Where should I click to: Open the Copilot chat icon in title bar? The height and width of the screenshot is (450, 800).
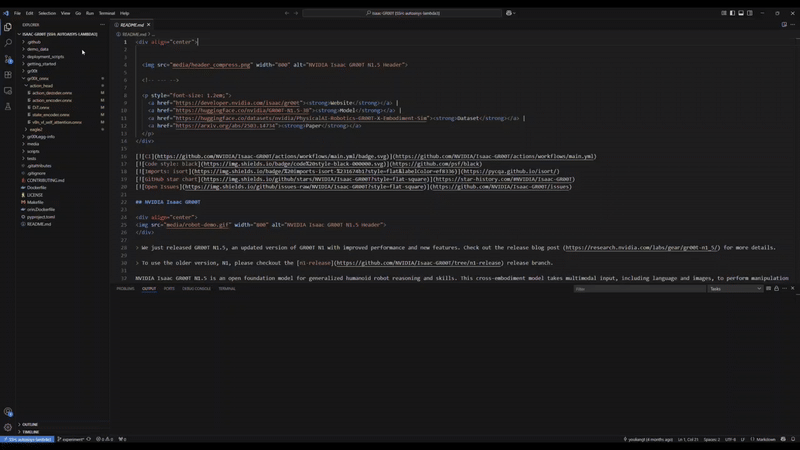(x=509, y=13)
